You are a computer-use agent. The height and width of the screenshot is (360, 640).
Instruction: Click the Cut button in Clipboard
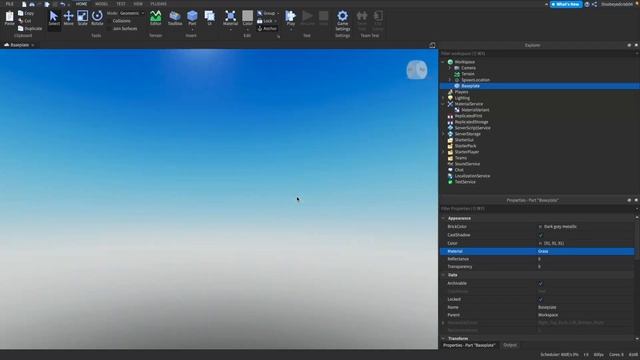click(24, 21)
